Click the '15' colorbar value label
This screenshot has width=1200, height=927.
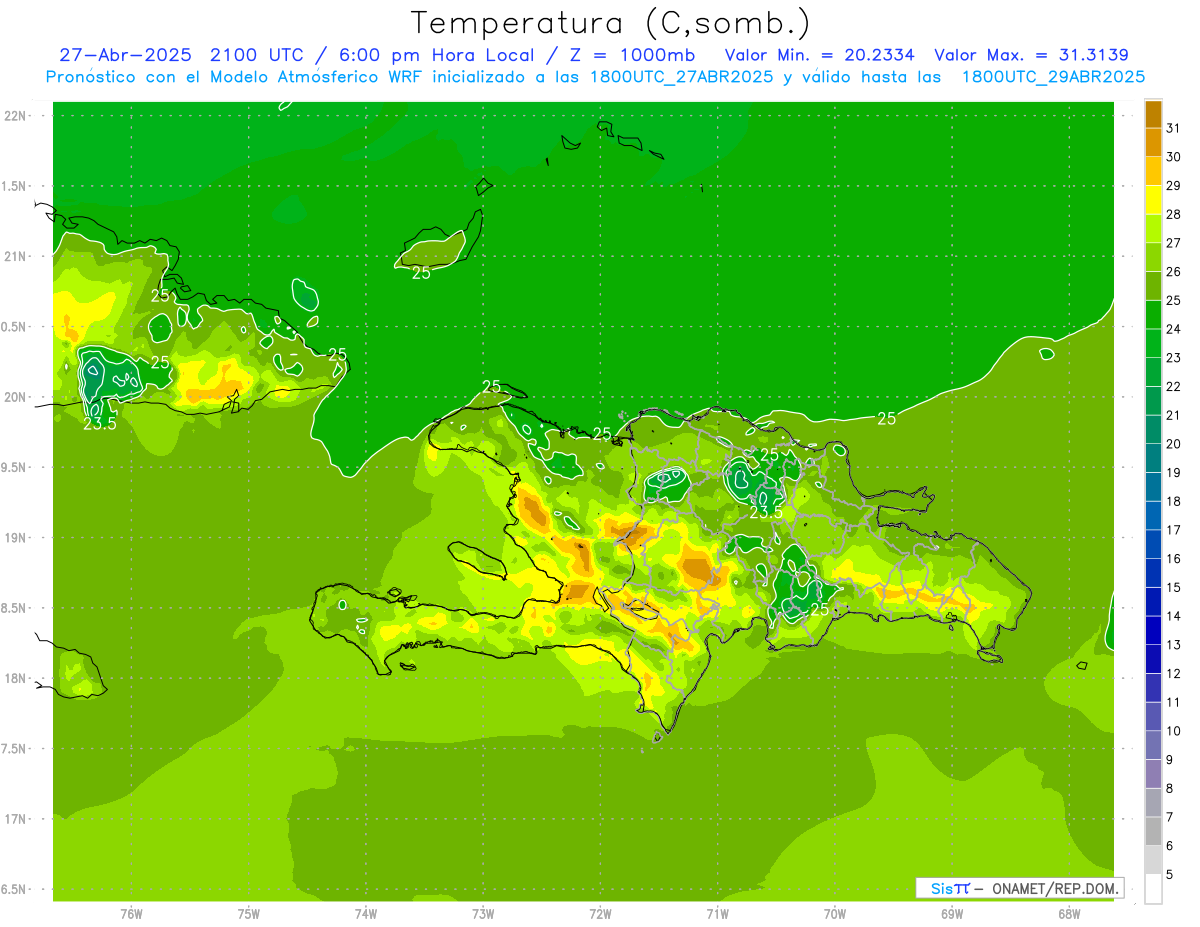pos(1173,587)
